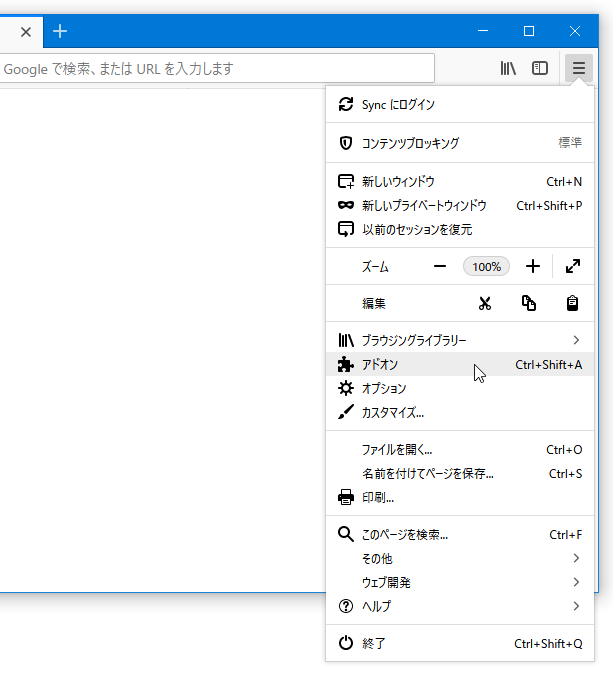Viewport: 613px width, 674px height.
Task: Choose 名前を付けてページを保存...
Action: click(460, 474)
